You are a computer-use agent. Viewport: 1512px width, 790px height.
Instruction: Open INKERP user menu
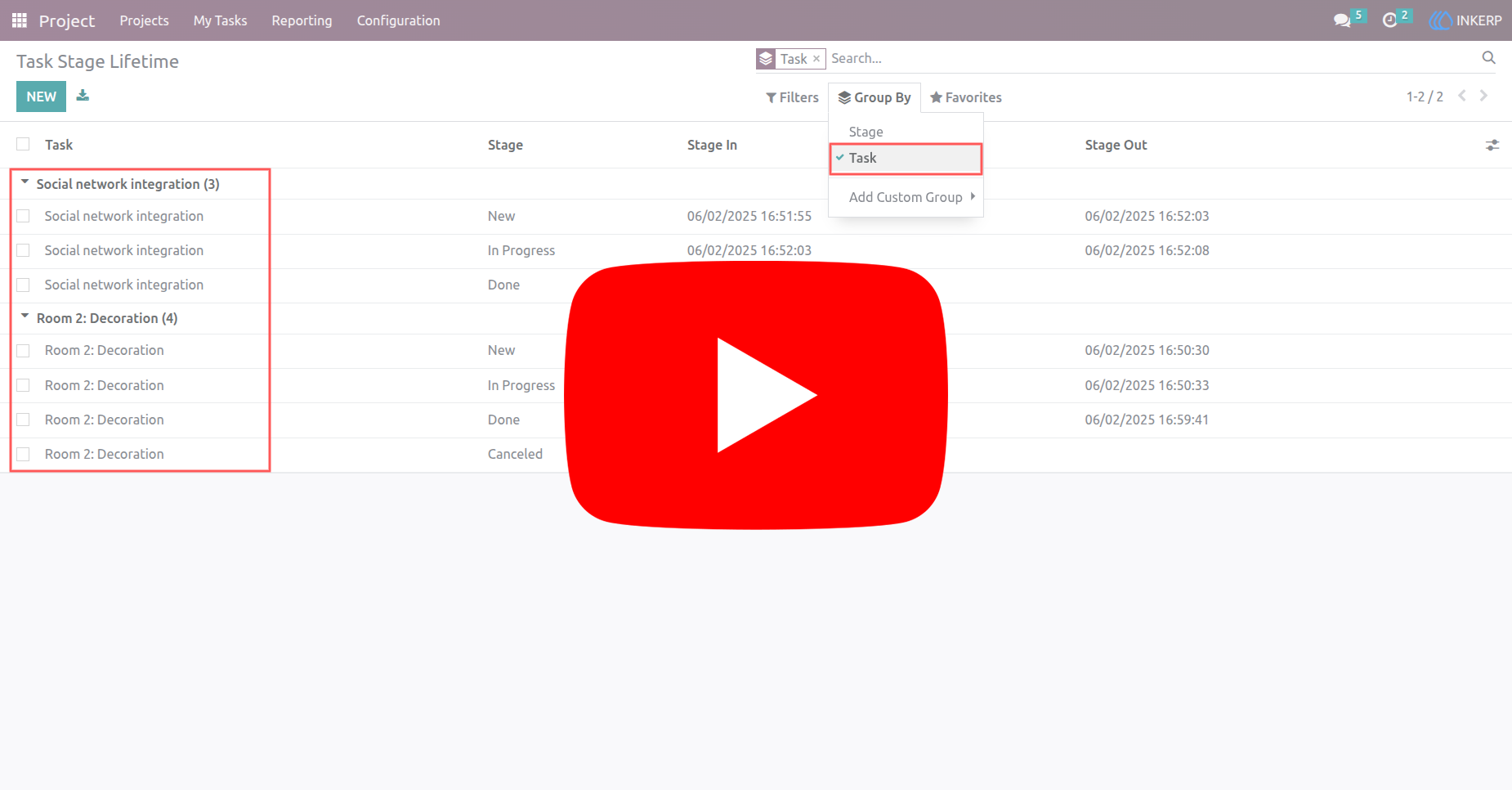[1465, 20]
